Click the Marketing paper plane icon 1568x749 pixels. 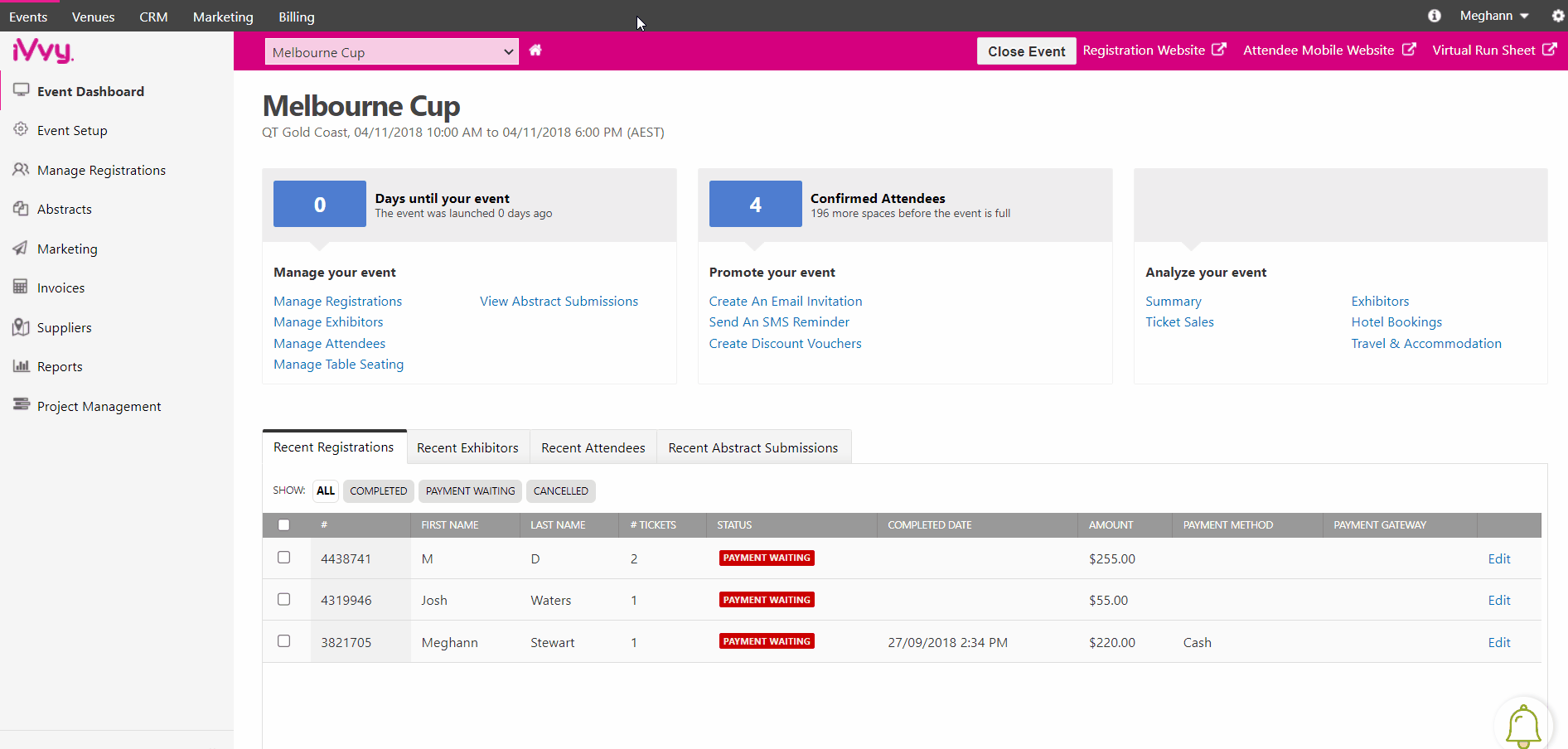(x=21, y=248)
